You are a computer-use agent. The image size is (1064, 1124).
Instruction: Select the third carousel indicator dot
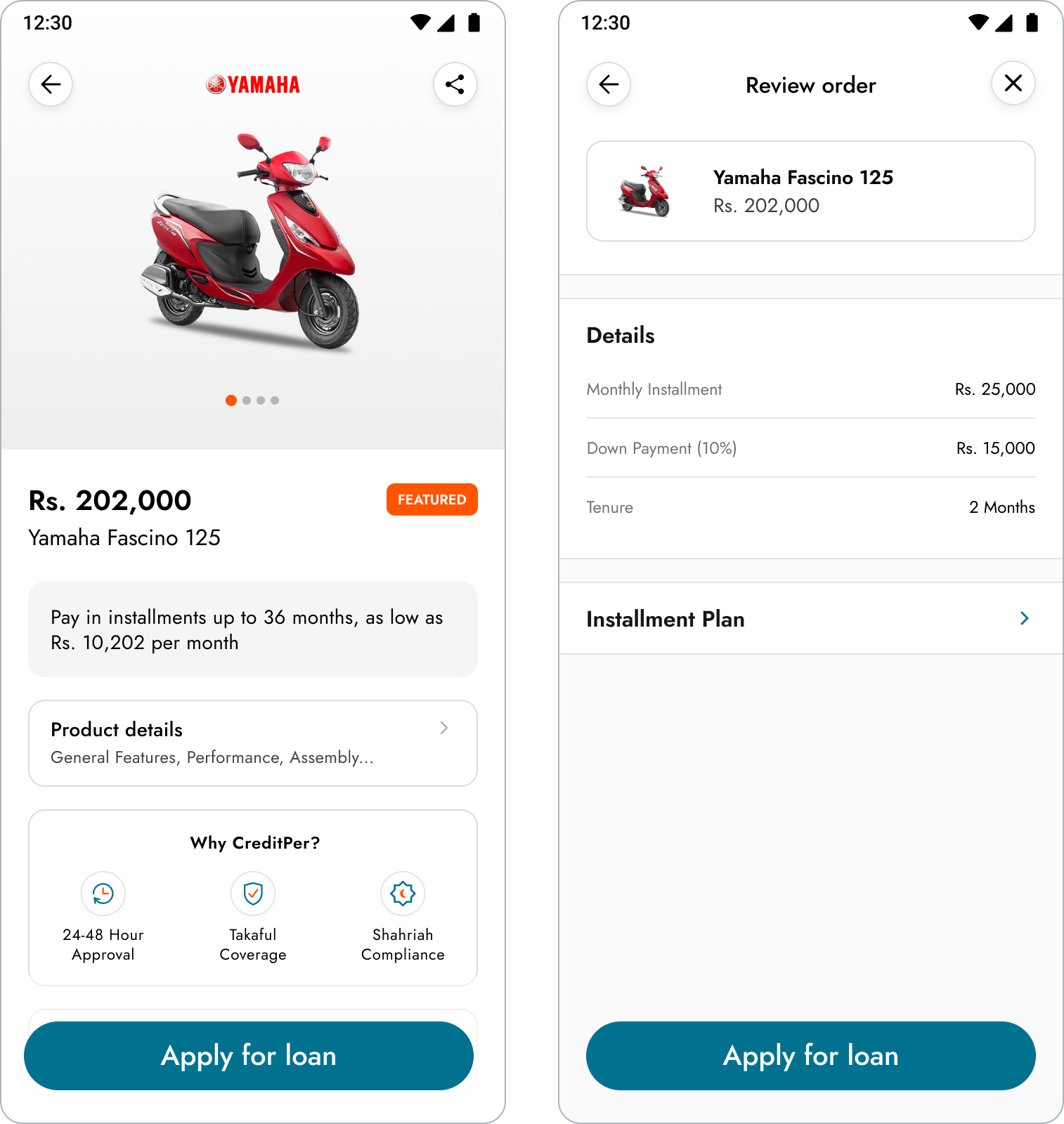coord(261,400)
